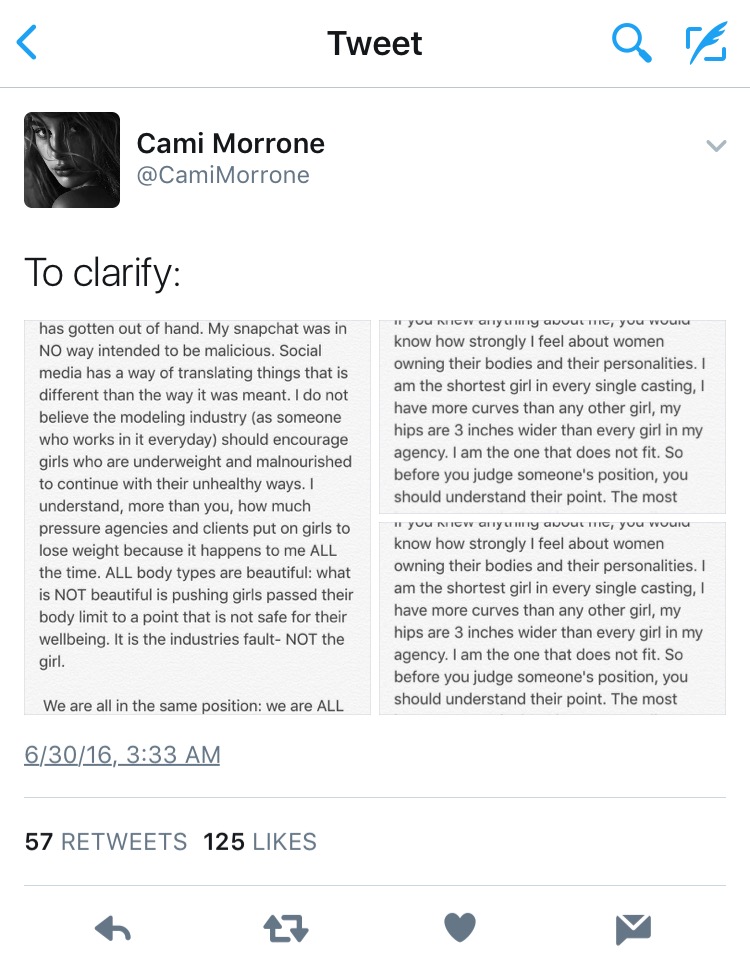Tap the '57' retweet count number

tap(39, 842)
